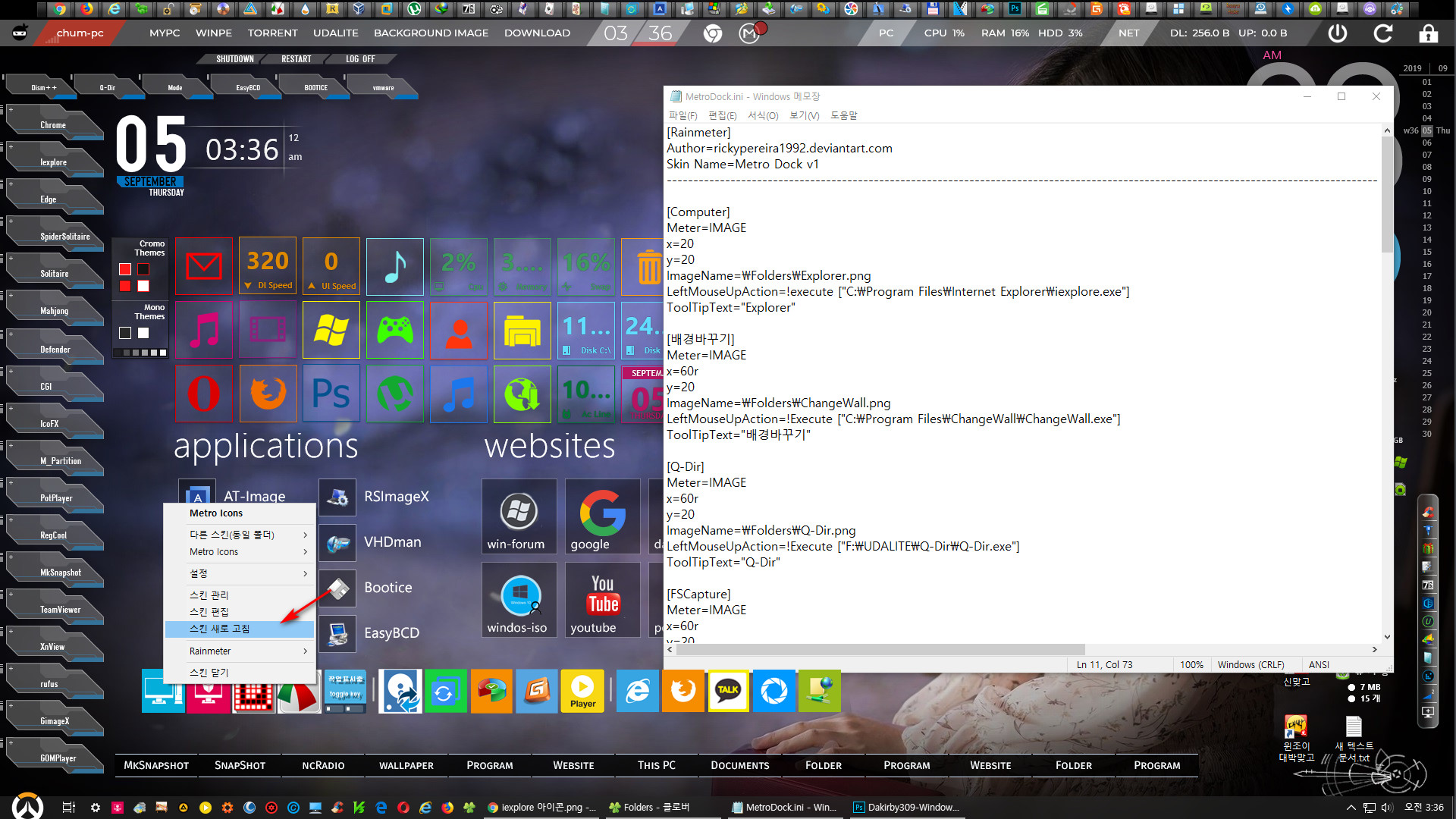Screen dimensions: 1456x819
Task: Click the vmware tab button
Action: (x=384, y=88)
